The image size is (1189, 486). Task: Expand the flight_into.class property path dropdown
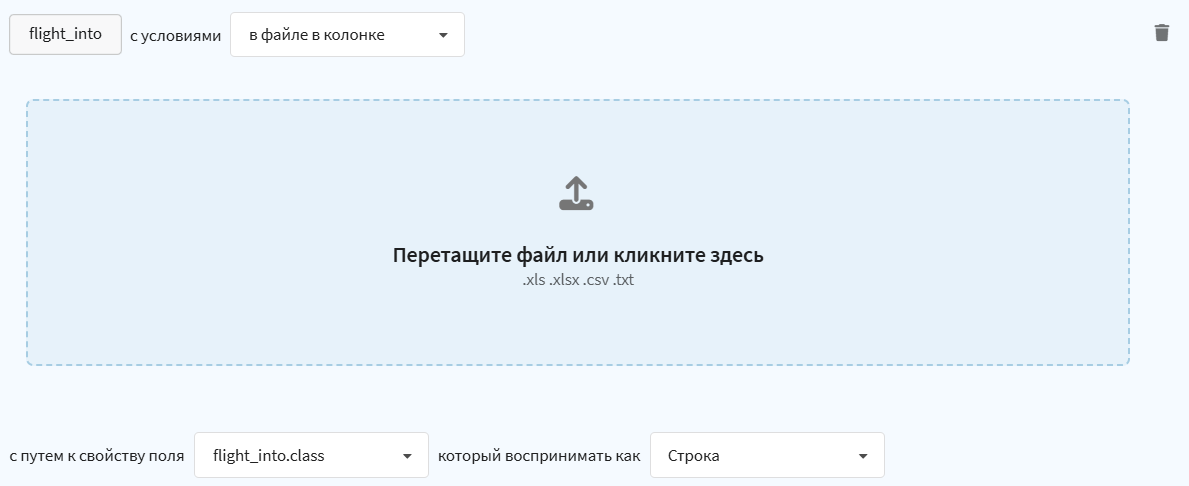pos(311,456)
